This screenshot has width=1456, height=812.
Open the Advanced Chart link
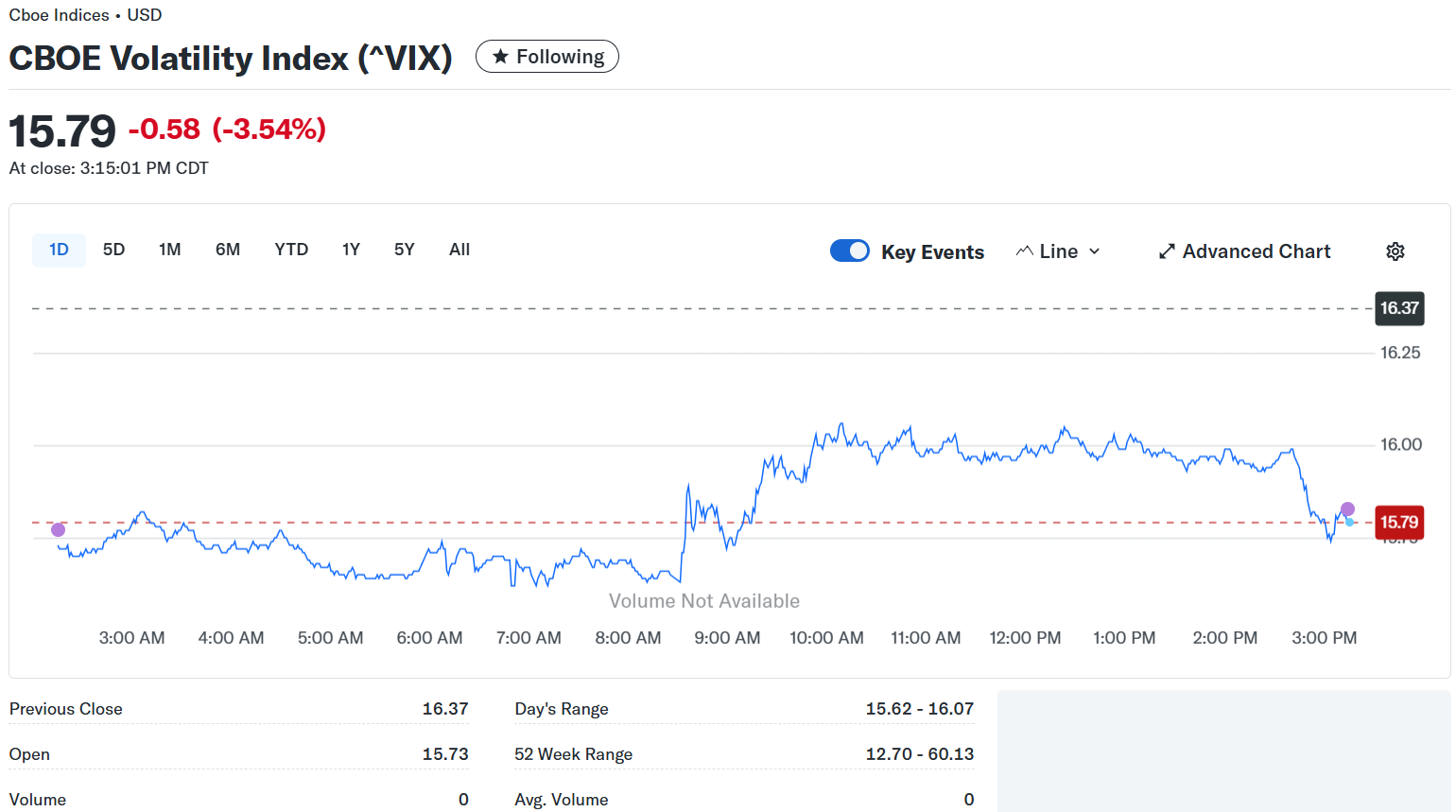pyautogui.click(x=1244, y=251)
